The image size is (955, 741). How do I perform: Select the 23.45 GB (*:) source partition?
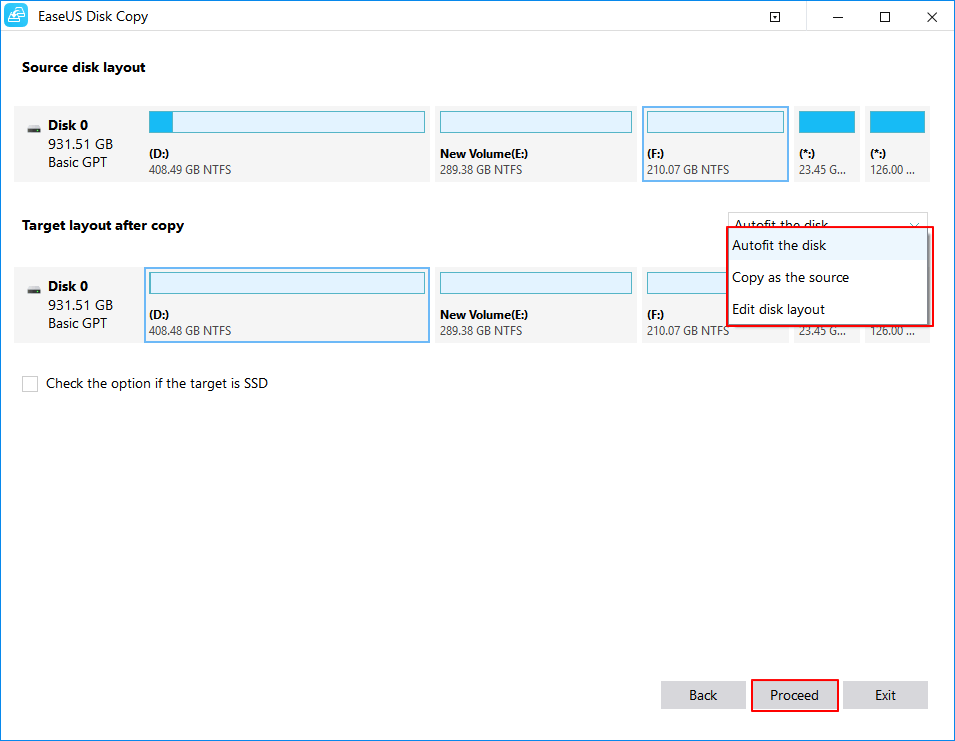pos(826,144)
